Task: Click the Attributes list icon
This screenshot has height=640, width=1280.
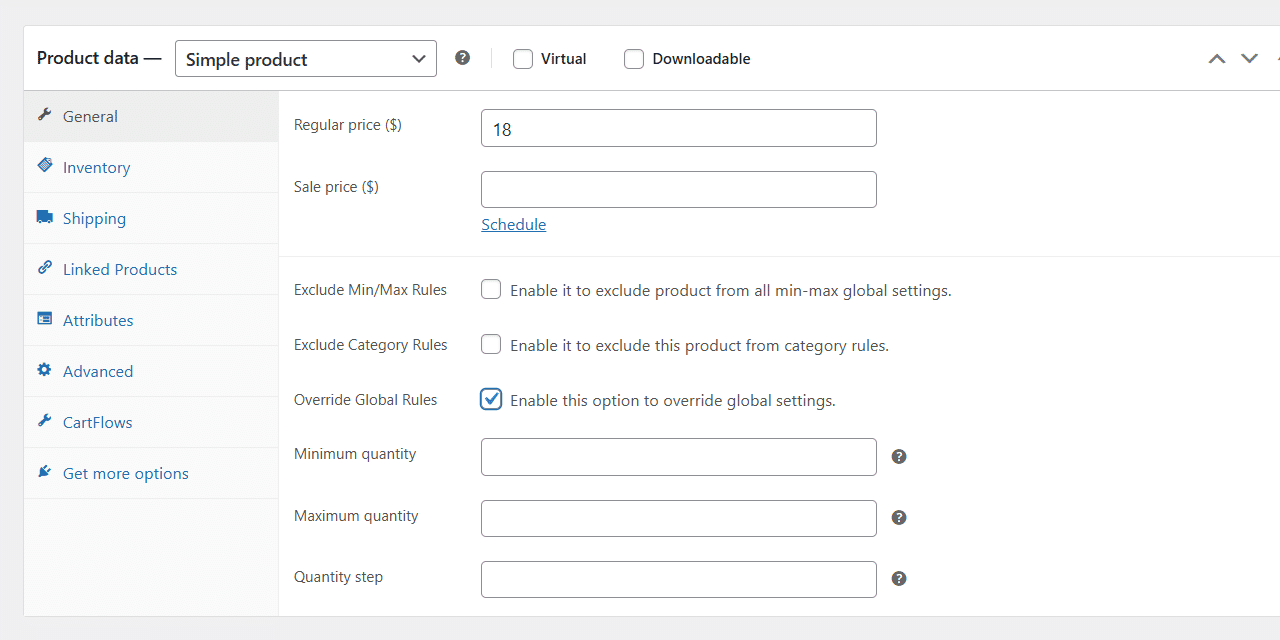Action: coord(44,318)
